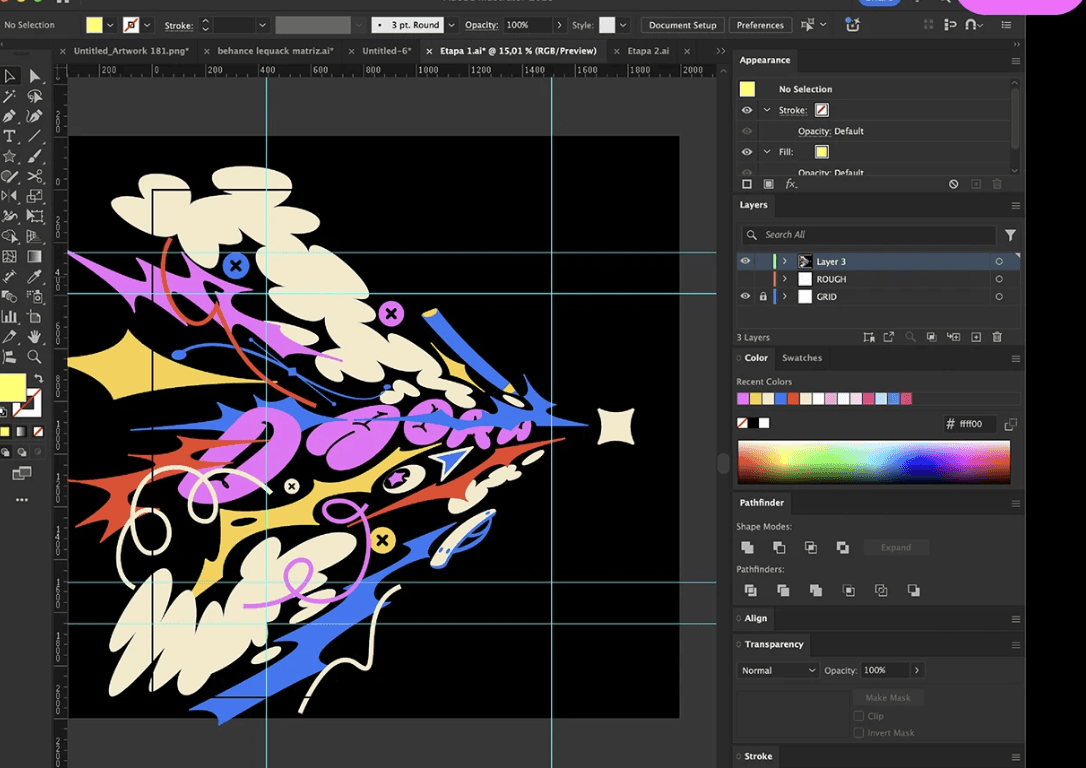
Task: Select the Direct Selection tool
Action: point(34,76)
